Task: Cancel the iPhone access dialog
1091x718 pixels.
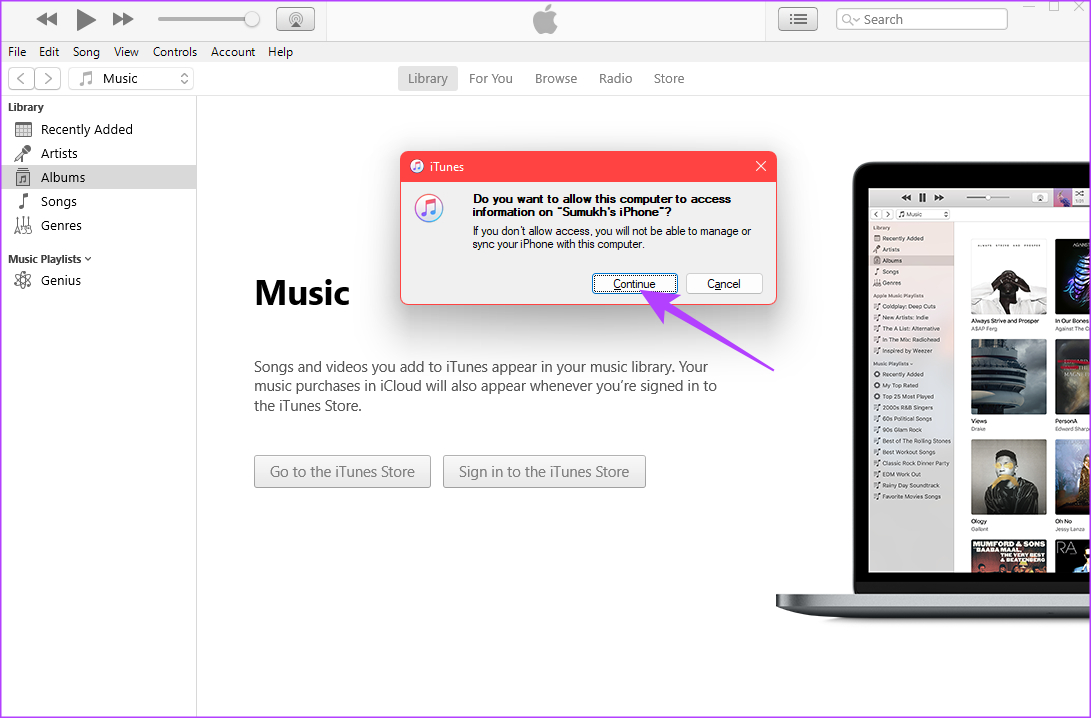Action: 723,283
